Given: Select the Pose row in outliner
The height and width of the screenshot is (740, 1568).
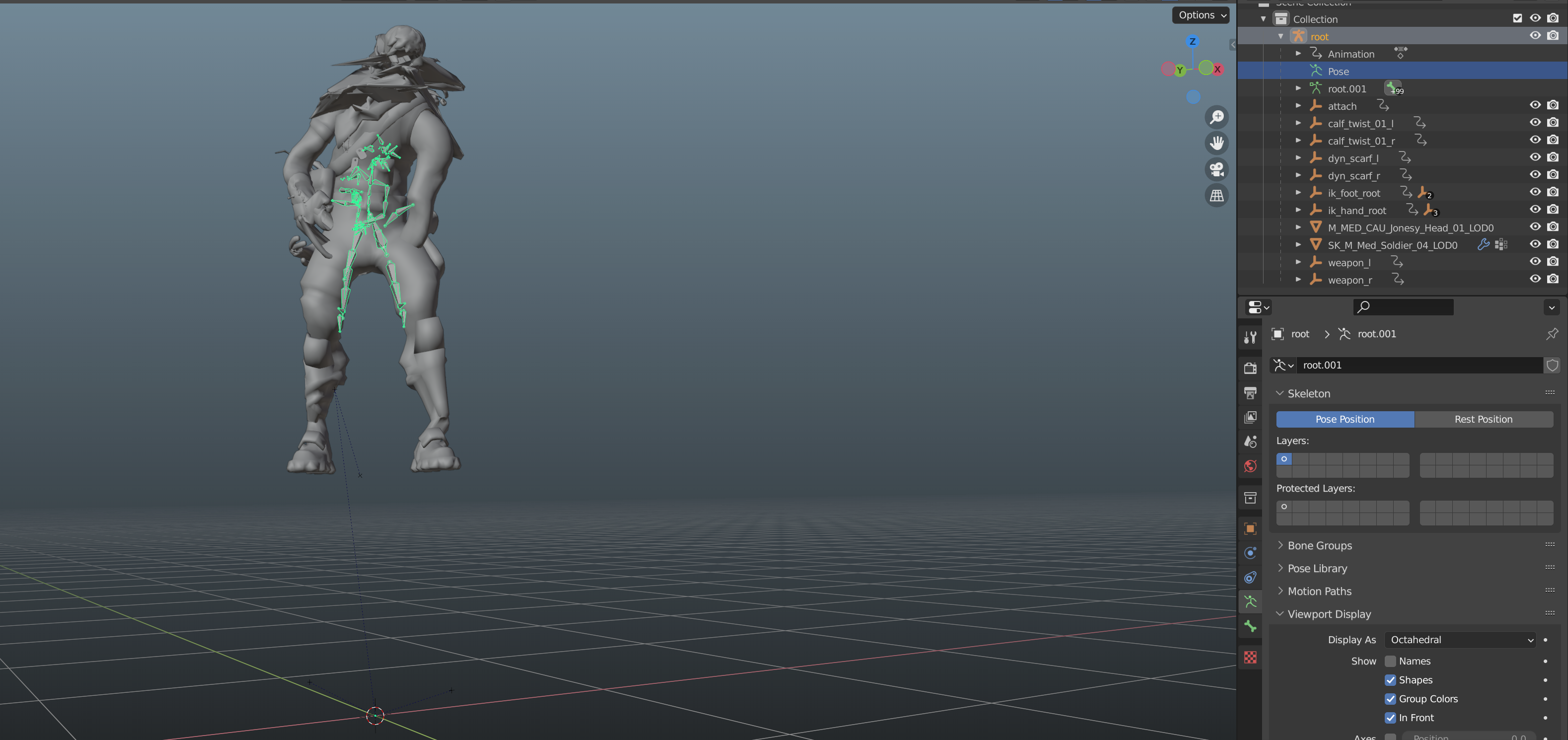Looking at the screenshot, I should point(1403,71).
